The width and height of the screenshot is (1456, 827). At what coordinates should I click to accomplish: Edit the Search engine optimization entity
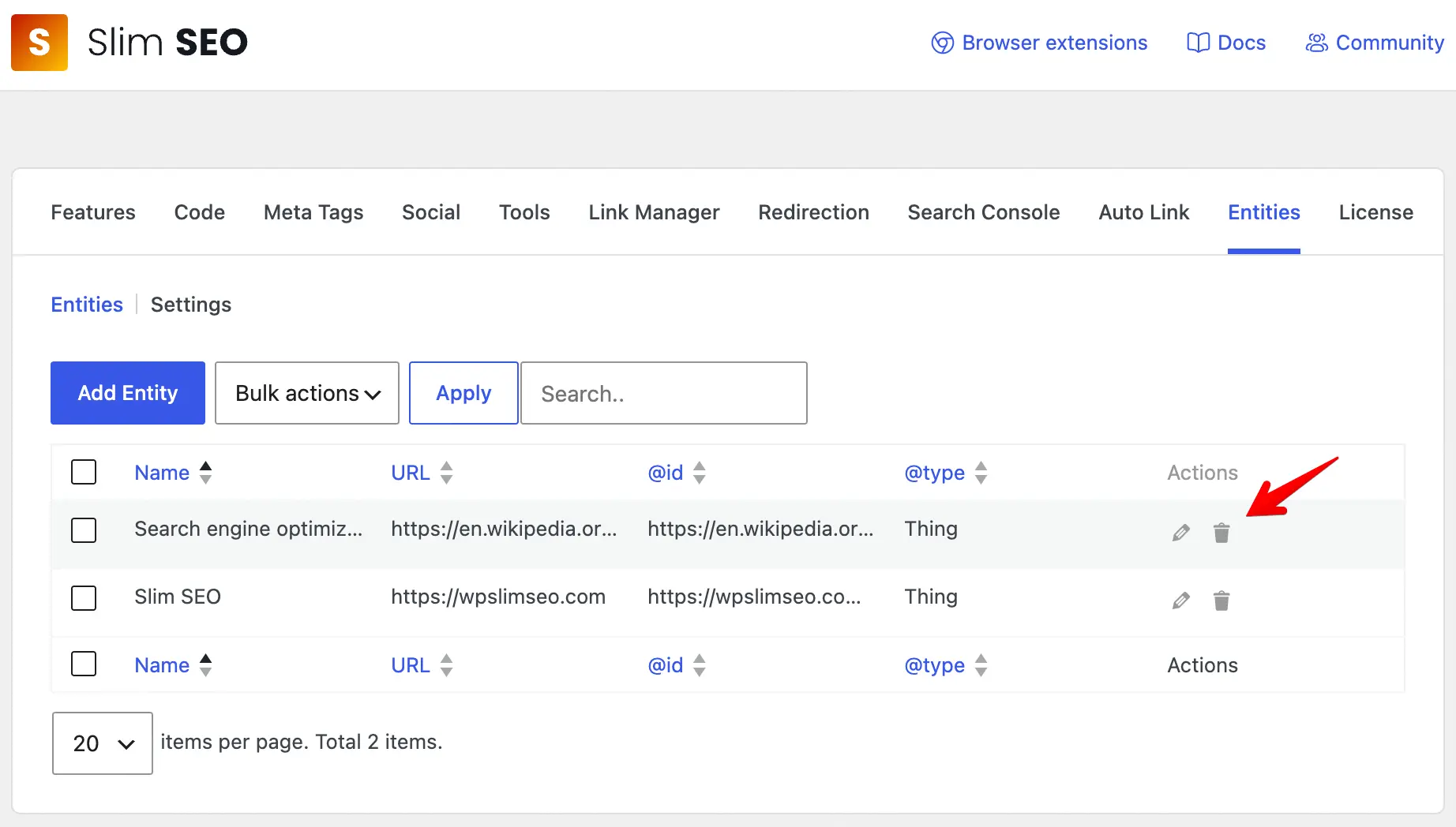click(1181, 533)
